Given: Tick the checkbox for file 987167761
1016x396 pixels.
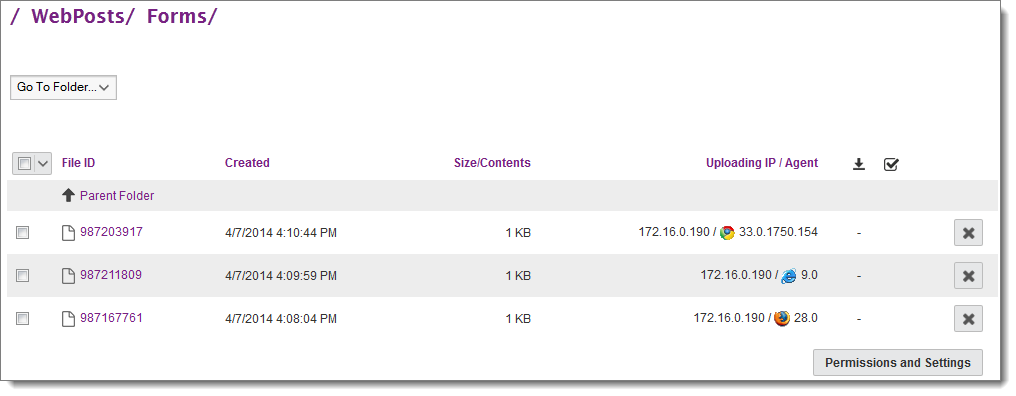Looking at the screenshot, I should click(23, 318).
